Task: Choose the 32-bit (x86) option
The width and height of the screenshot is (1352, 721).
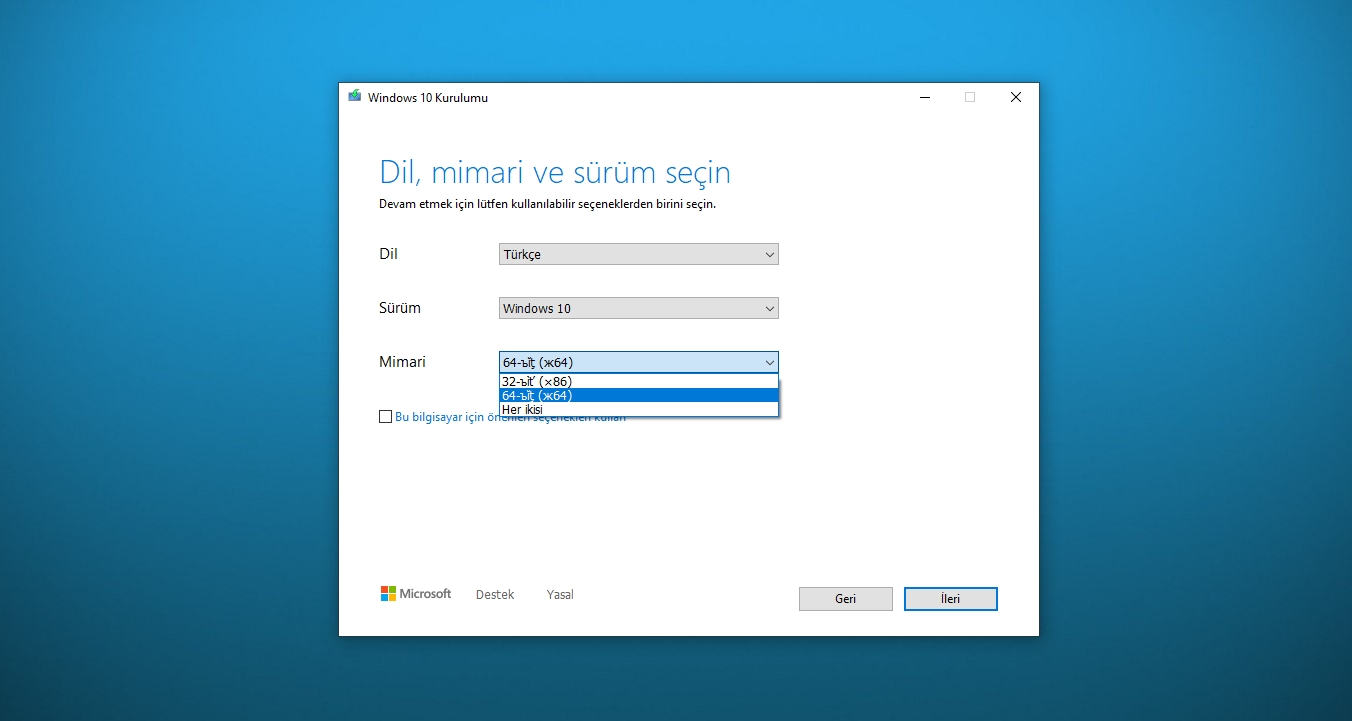Action: 639,381
